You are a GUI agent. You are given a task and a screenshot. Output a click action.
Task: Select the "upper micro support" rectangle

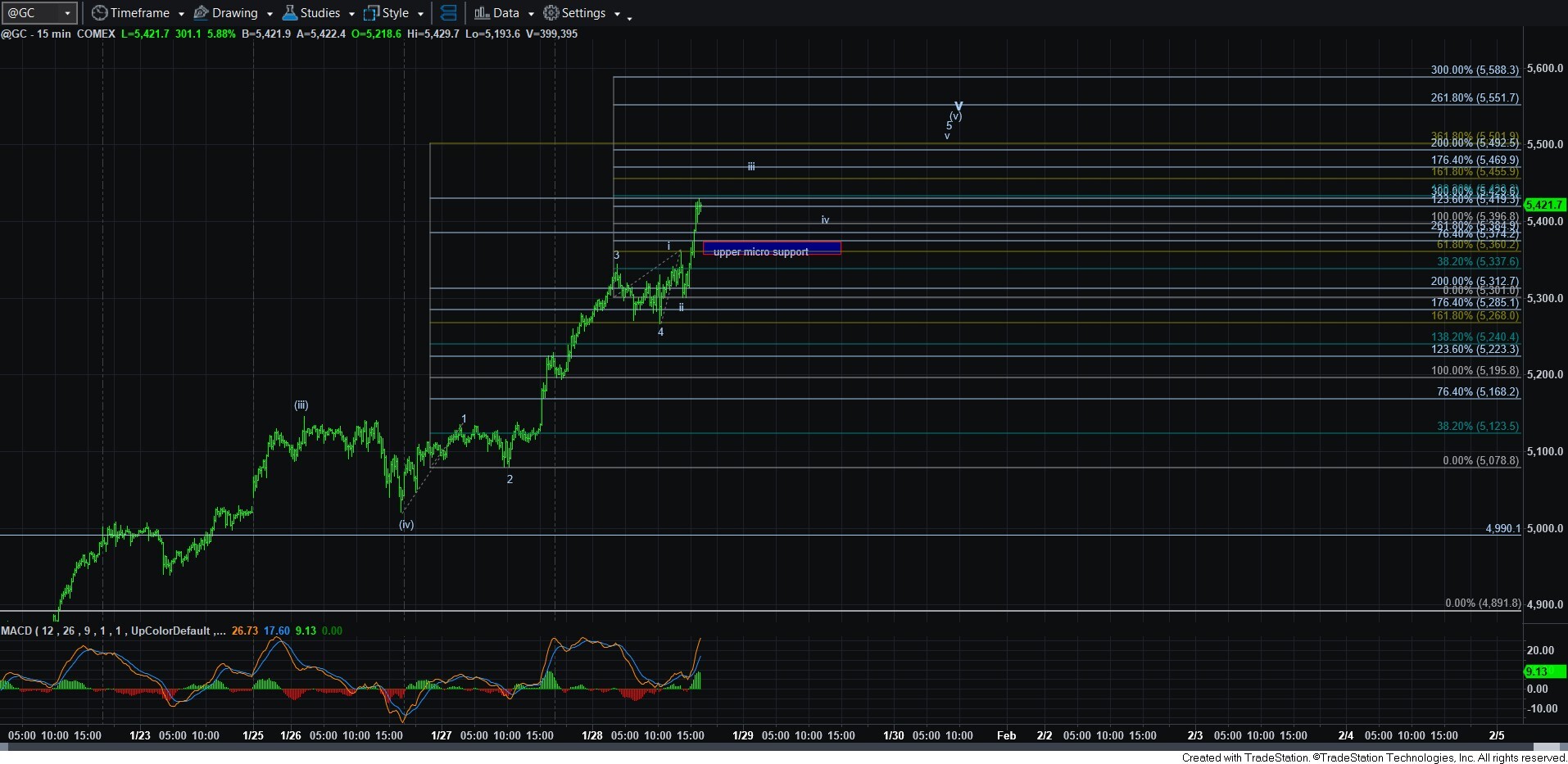(x=771, y=248)
